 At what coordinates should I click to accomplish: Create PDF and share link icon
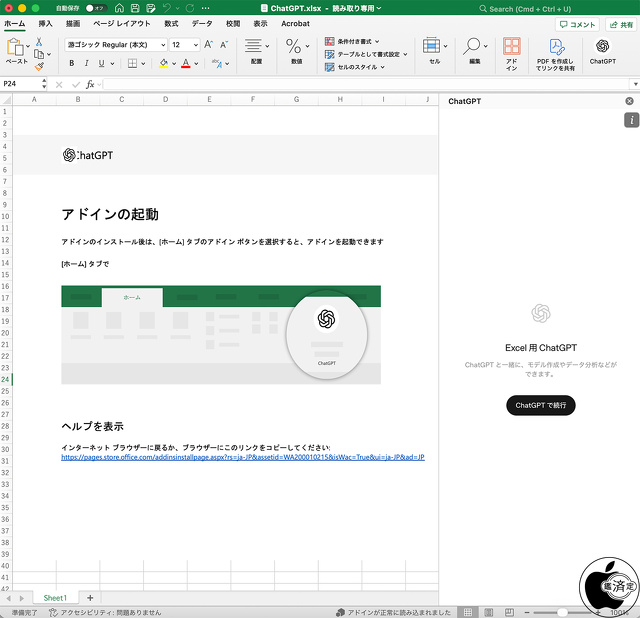[x=556, y=47]
